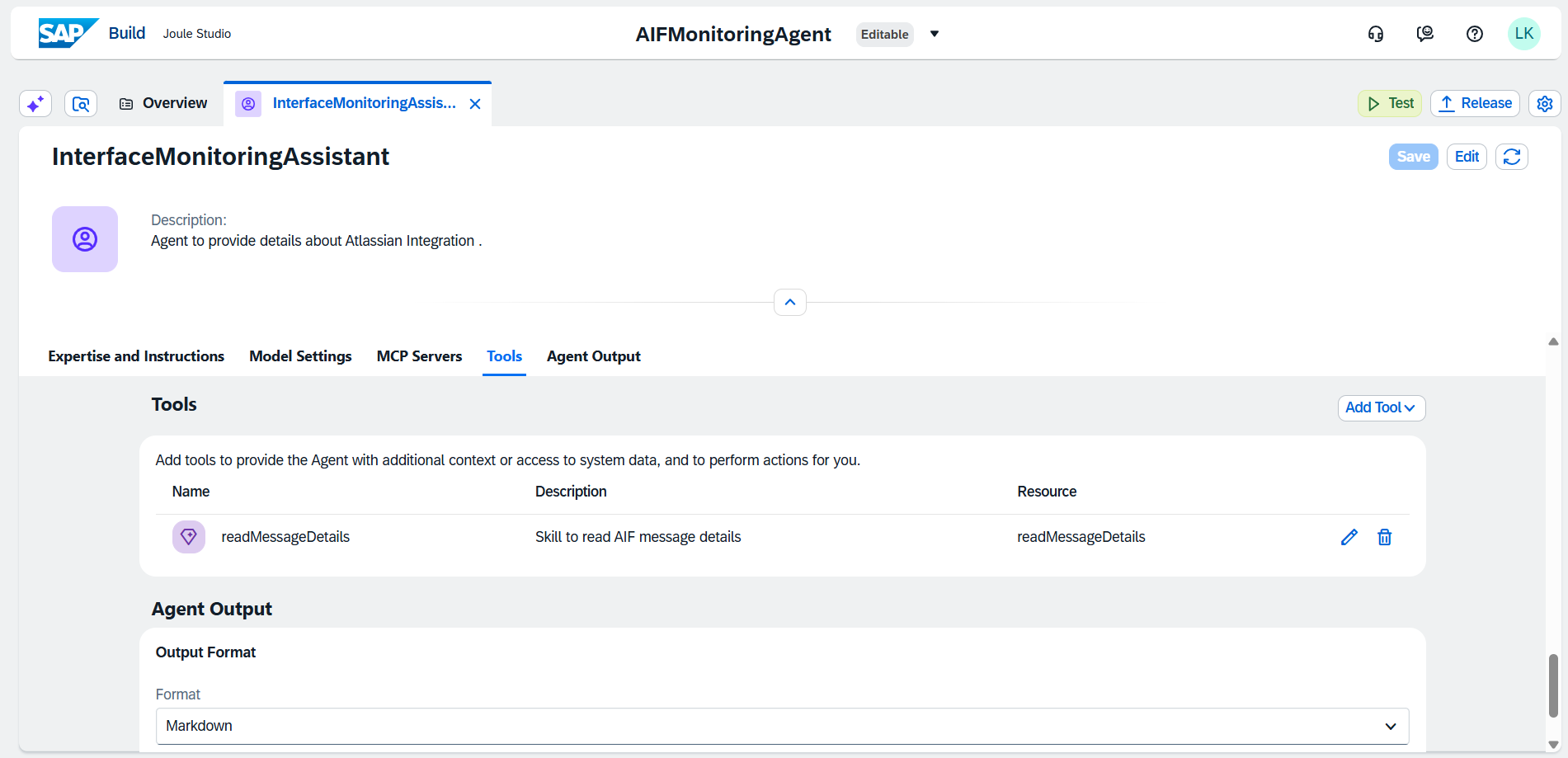1568x758 pixels.
Task: Delete the readMessageDetails tool with trash icon
Action: [1385, 537]
